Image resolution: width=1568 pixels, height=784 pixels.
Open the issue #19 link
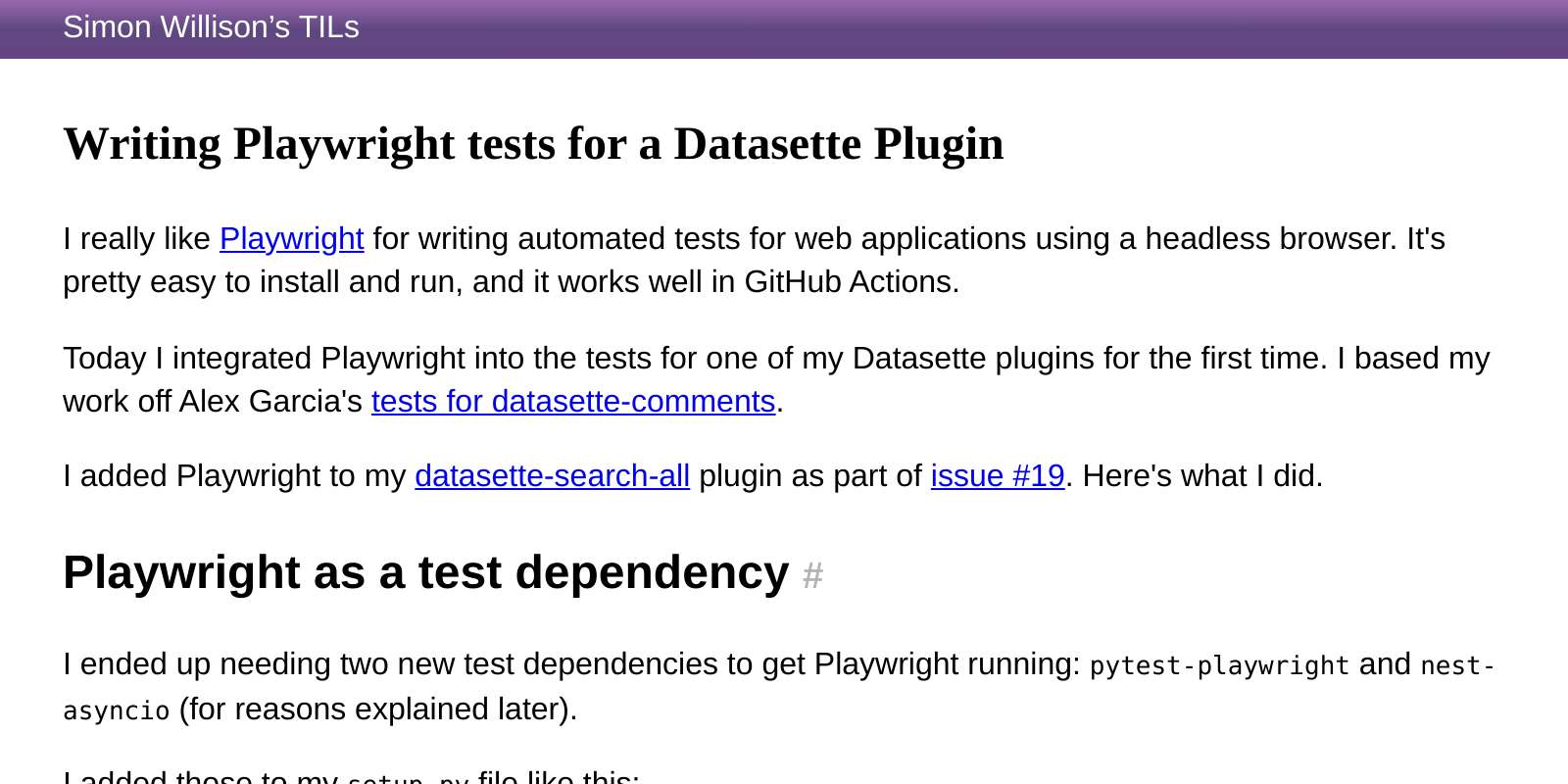coord(998,475)
